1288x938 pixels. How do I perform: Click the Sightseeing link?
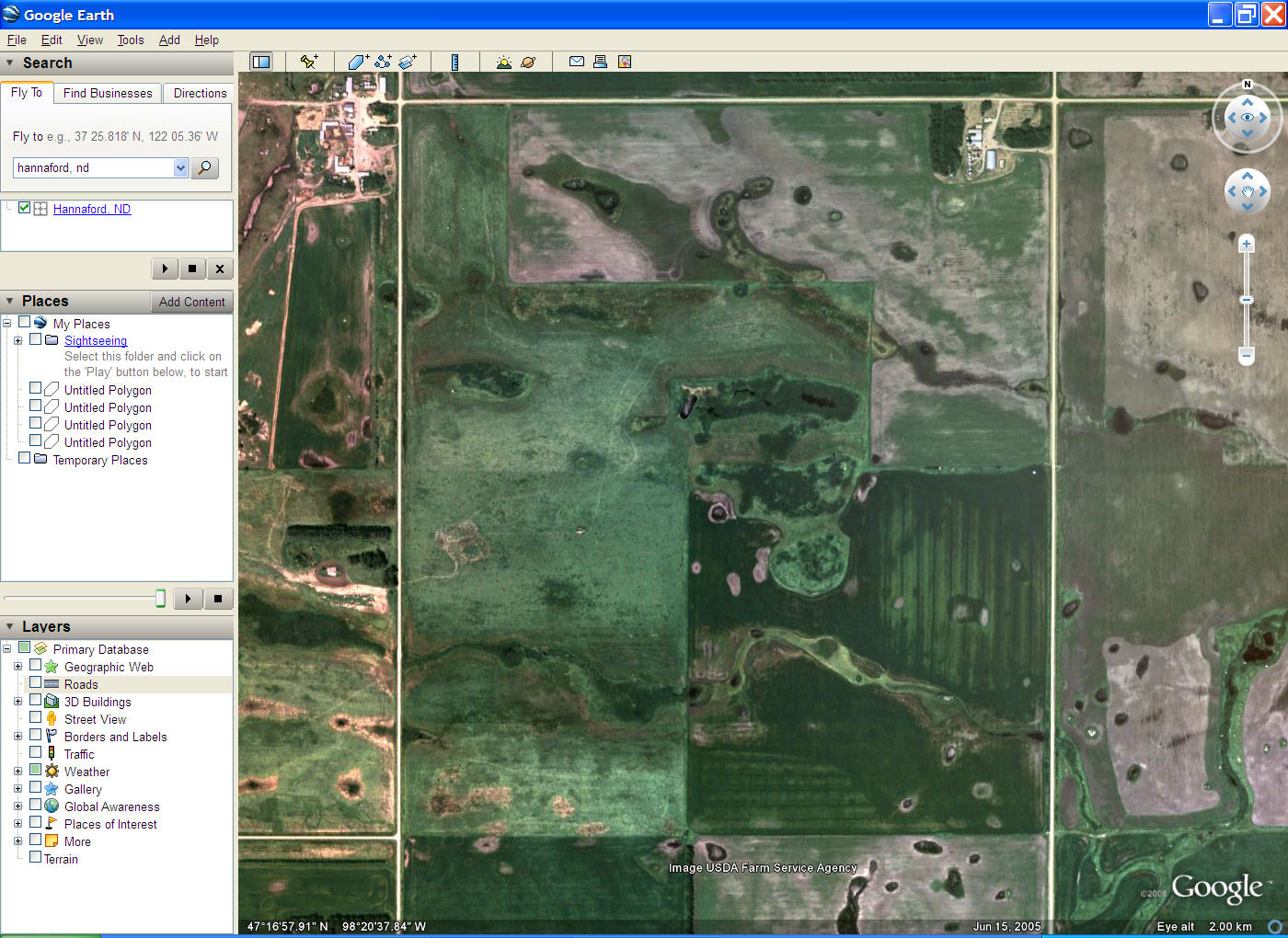tap(96, 340)
